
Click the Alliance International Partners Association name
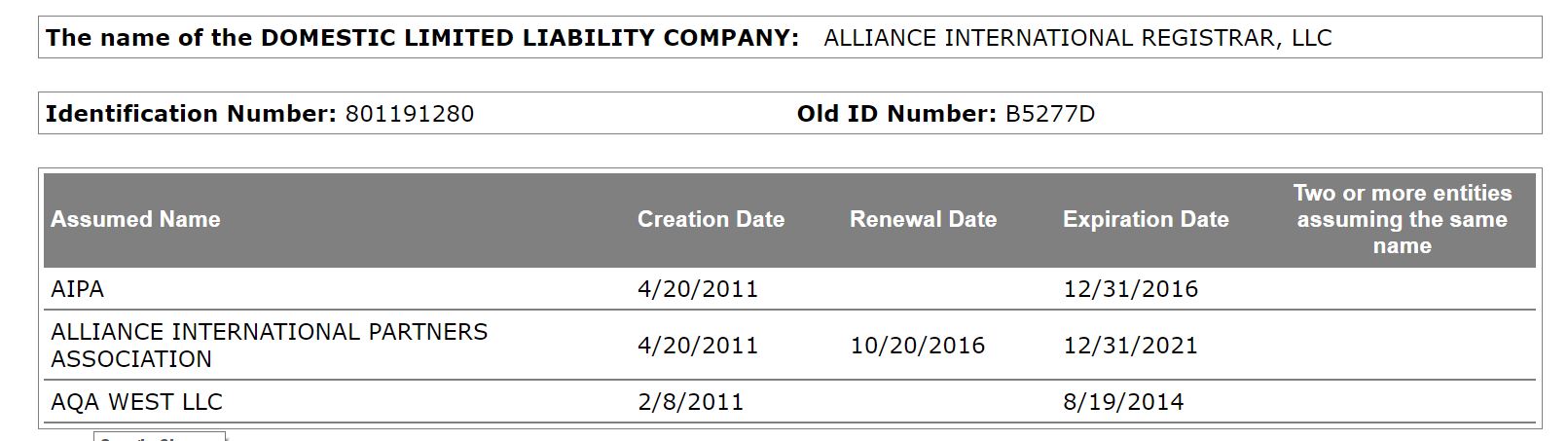point(269,346)
